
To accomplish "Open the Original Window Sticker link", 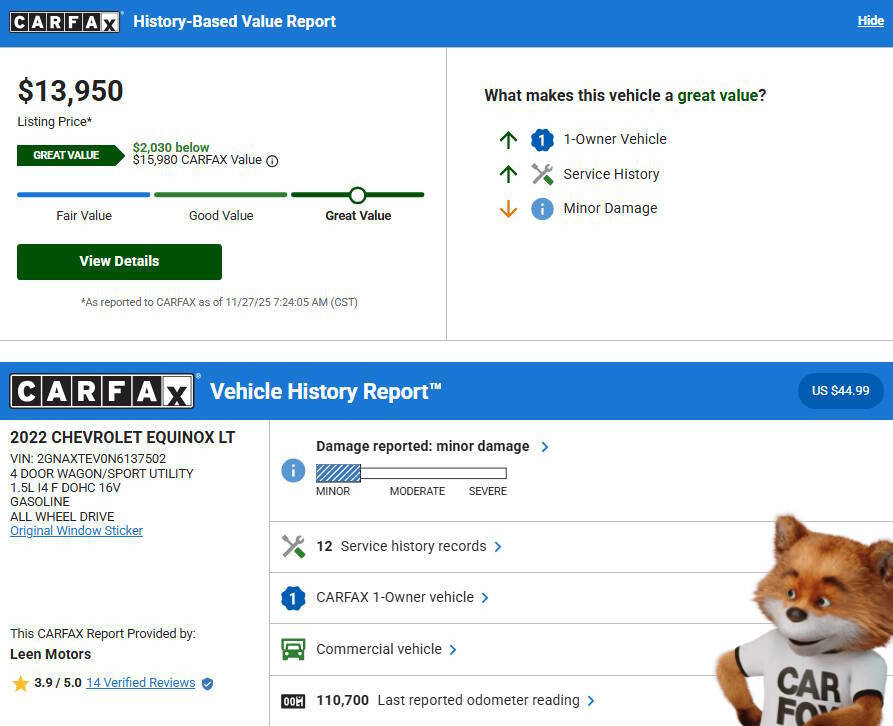I will [x=76, y=530].
